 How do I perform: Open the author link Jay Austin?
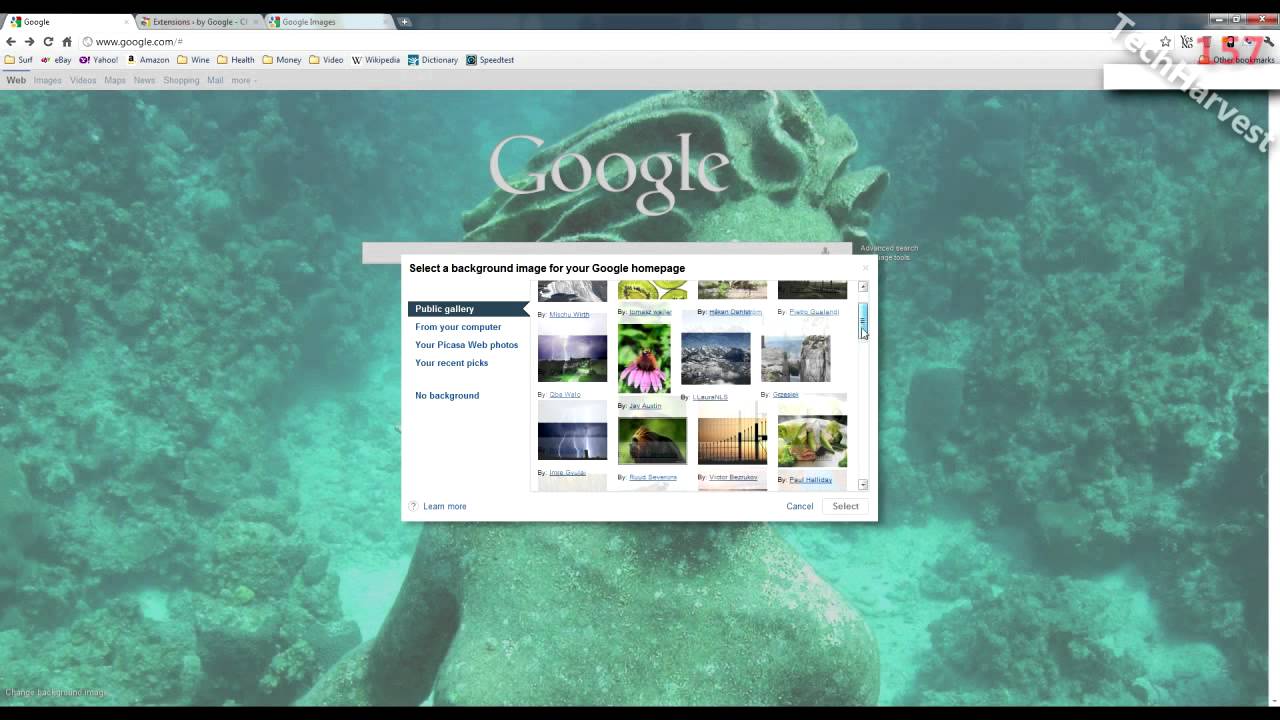click(x=645, y=406)
